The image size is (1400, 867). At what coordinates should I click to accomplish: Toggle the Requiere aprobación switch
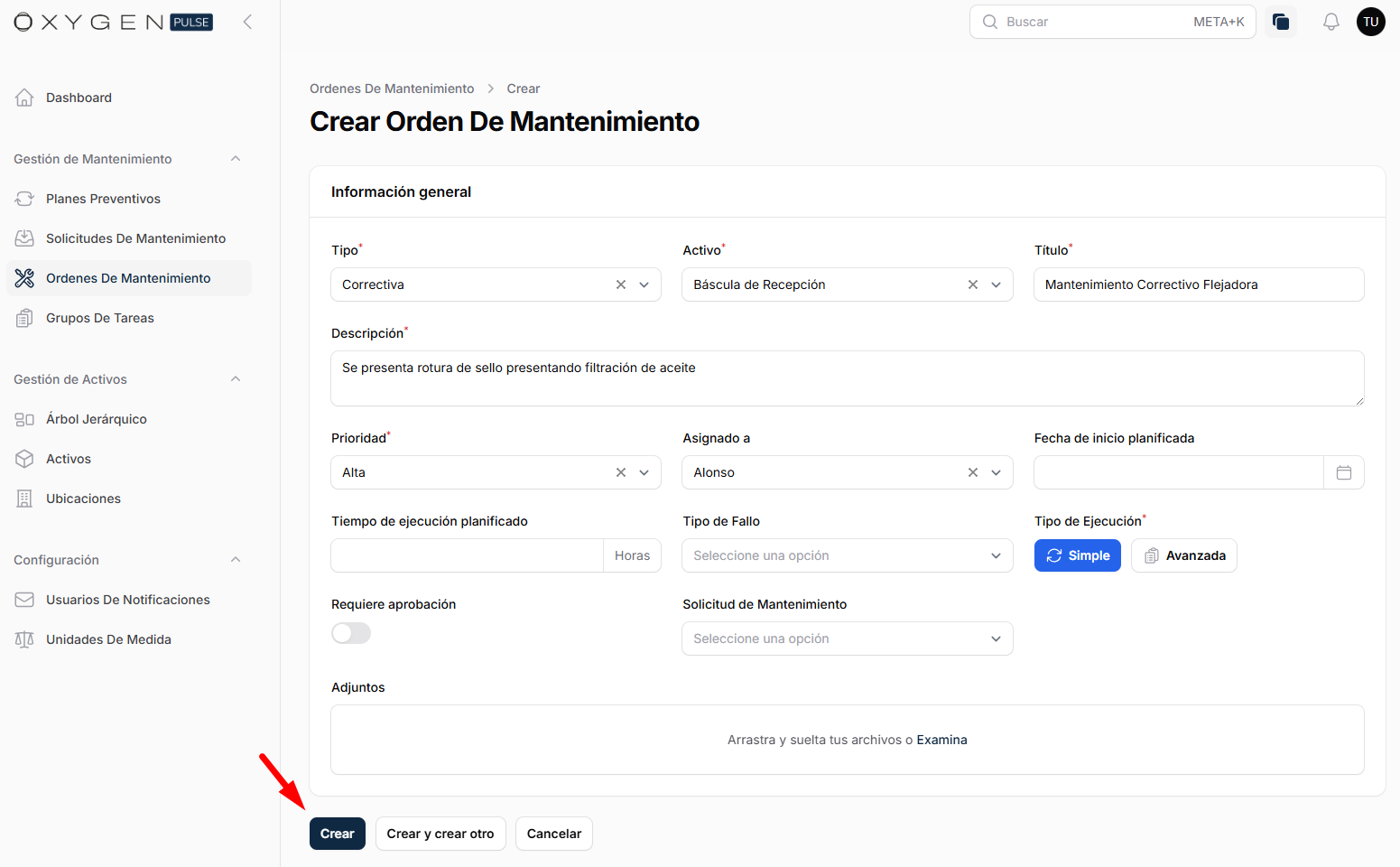coord(351,633)
